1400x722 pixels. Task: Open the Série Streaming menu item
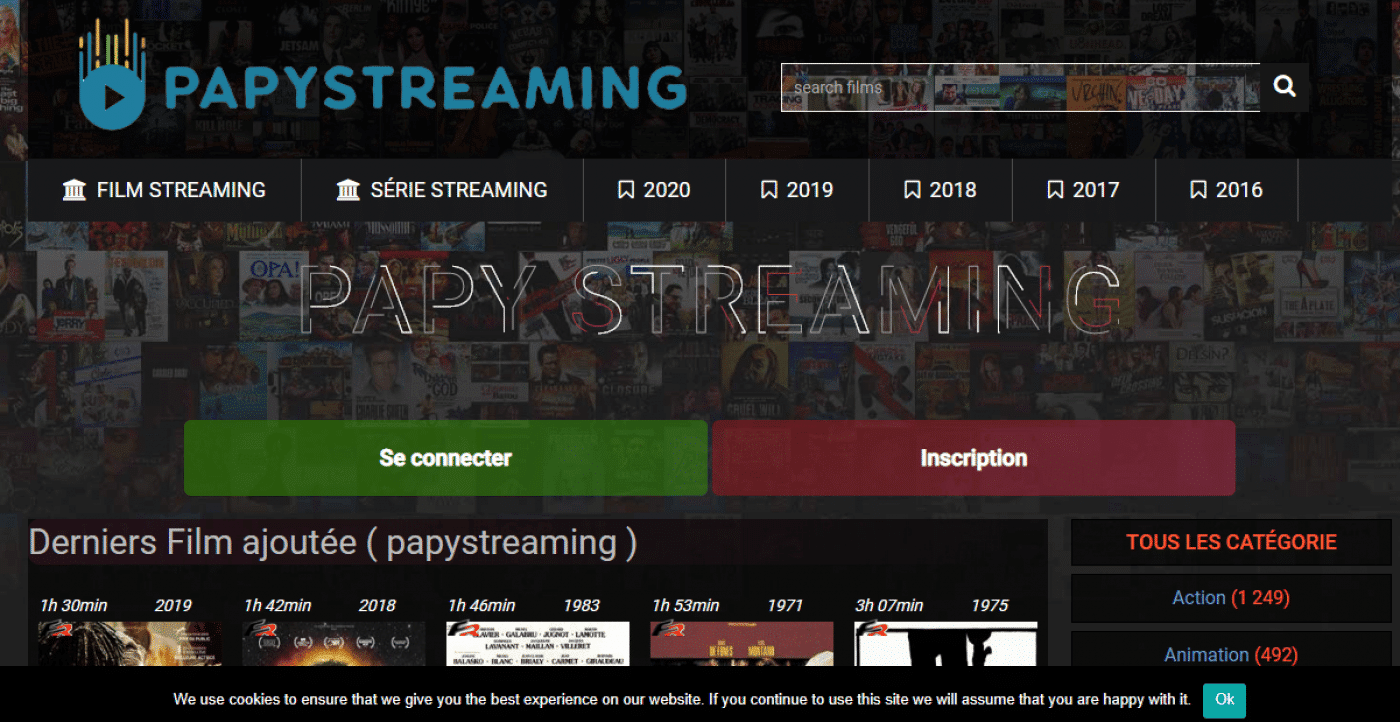pos(459,190)
